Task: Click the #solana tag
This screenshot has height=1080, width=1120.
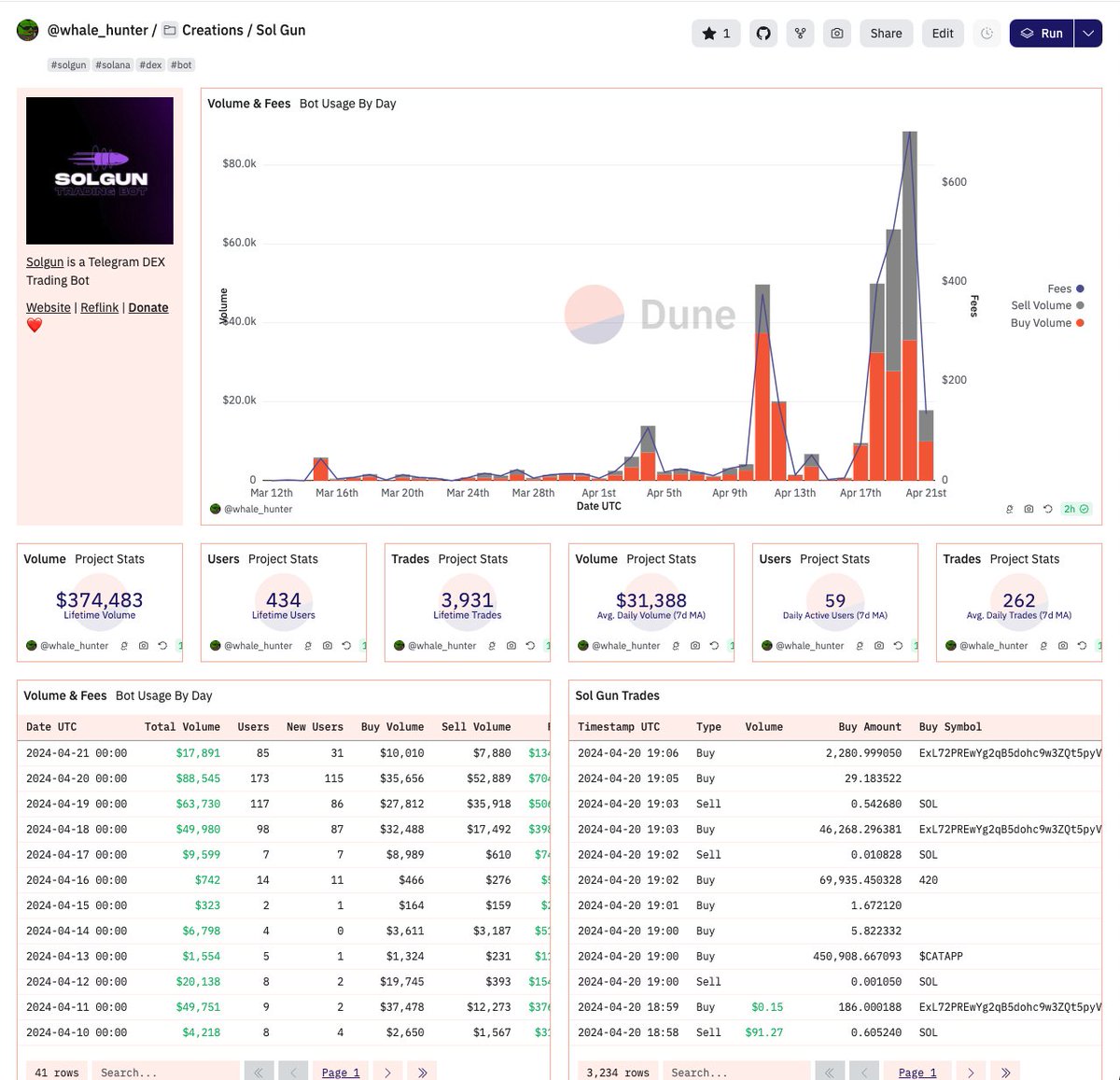Action: (113, 65)
